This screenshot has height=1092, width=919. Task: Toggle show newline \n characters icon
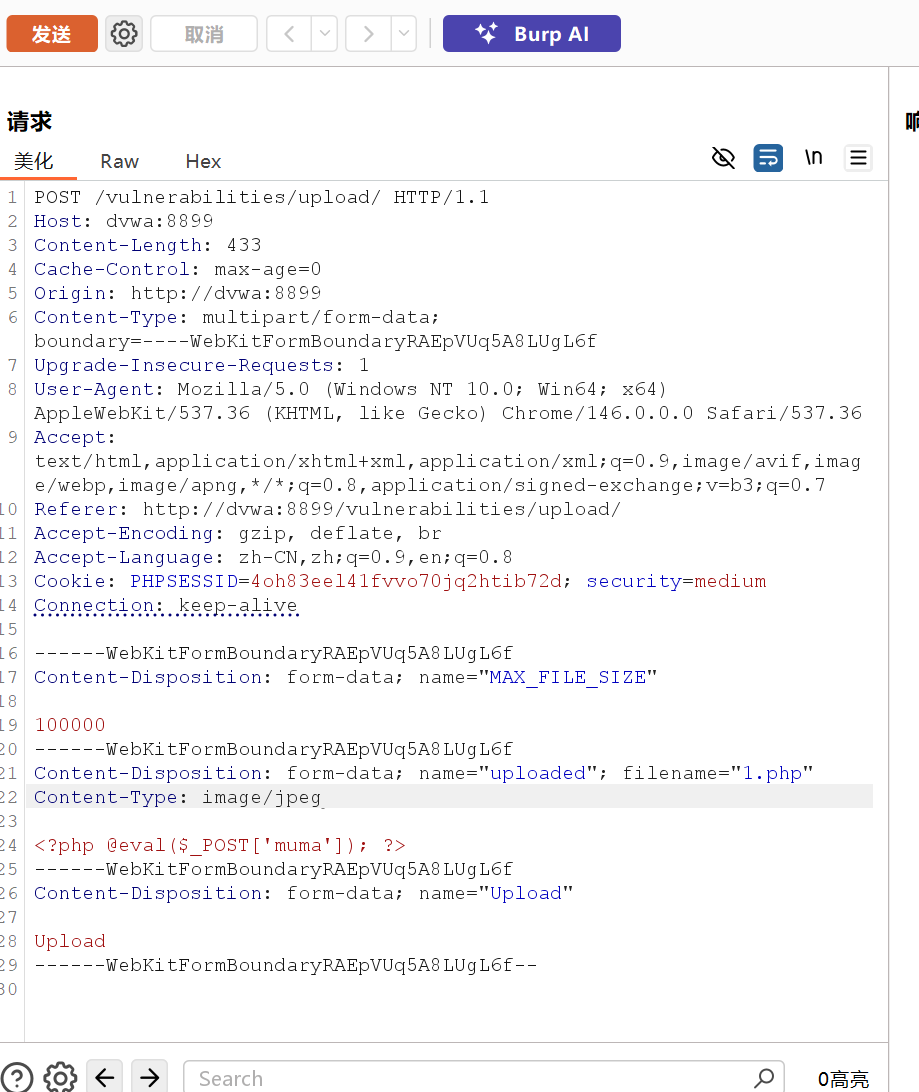pos(813,158)
